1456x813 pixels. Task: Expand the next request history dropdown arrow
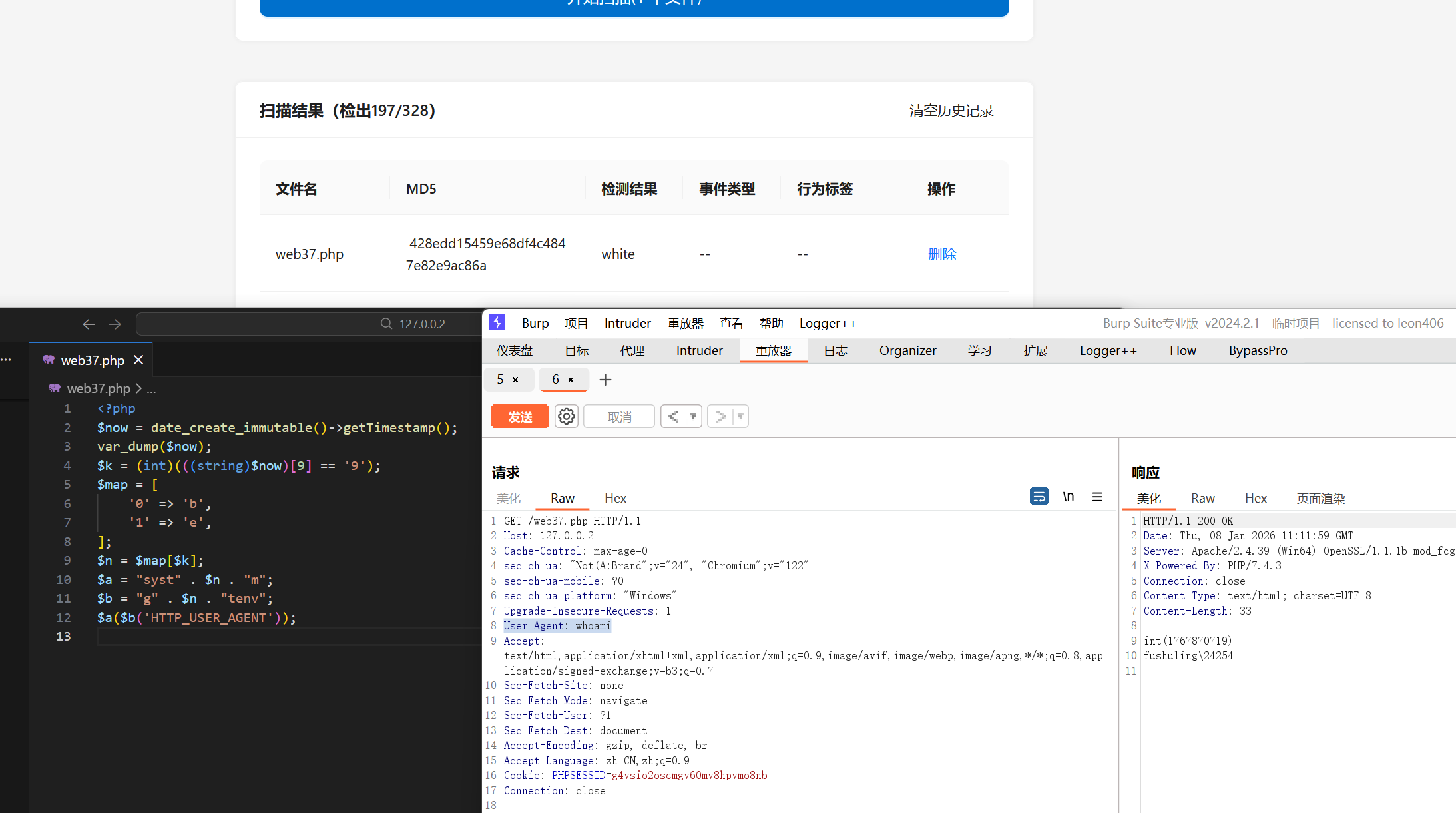click(740, 417)
